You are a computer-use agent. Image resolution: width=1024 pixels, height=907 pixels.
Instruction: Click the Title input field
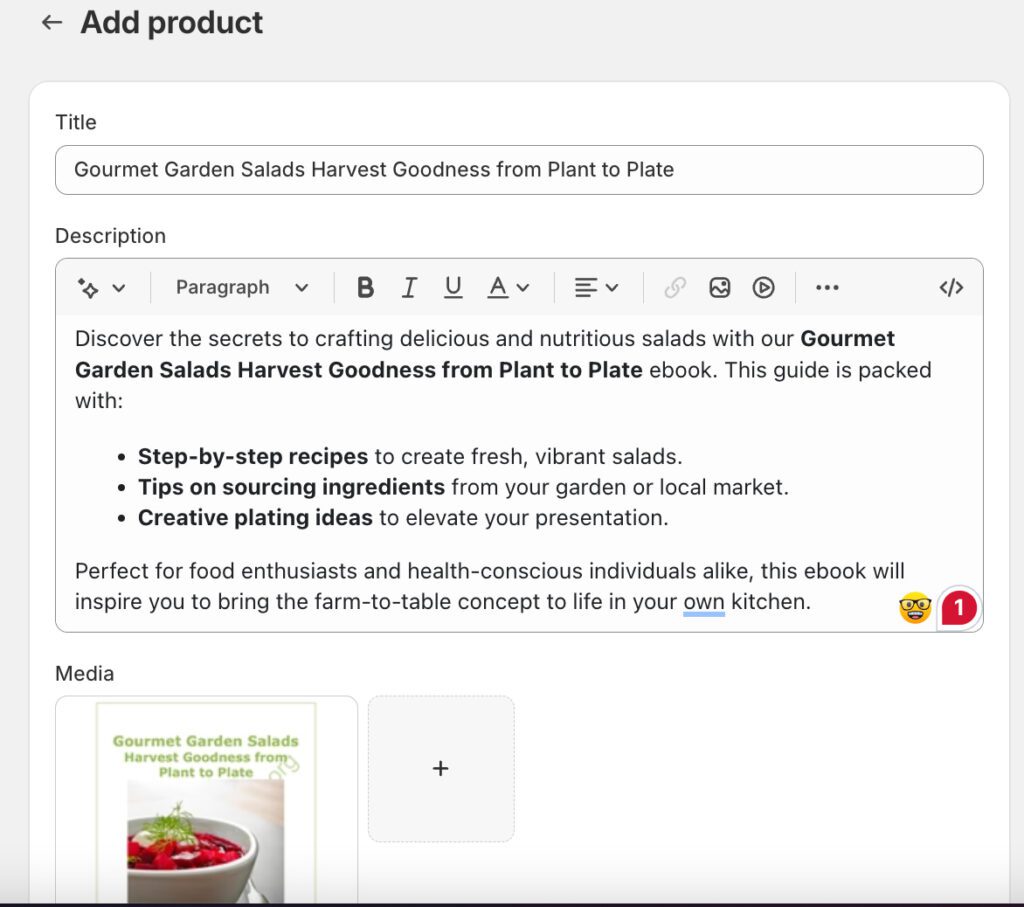pyautogui.click(x=519, y=170)
